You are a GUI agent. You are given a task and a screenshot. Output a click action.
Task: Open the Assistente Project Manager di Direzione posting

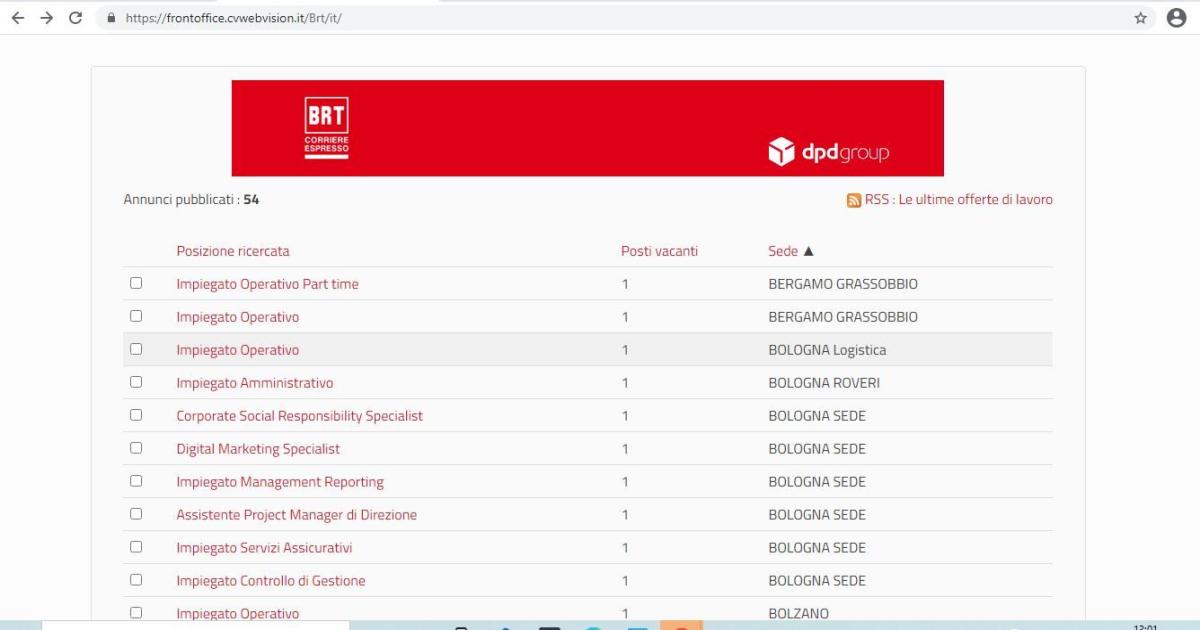pos(296,515)
